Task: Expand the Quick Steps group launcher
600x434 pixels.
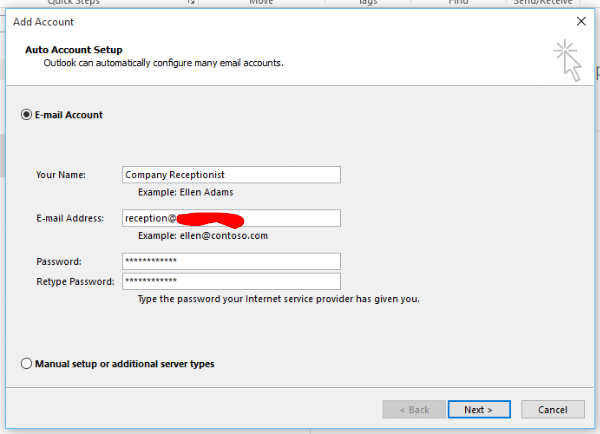Action: tap(191, 3)
